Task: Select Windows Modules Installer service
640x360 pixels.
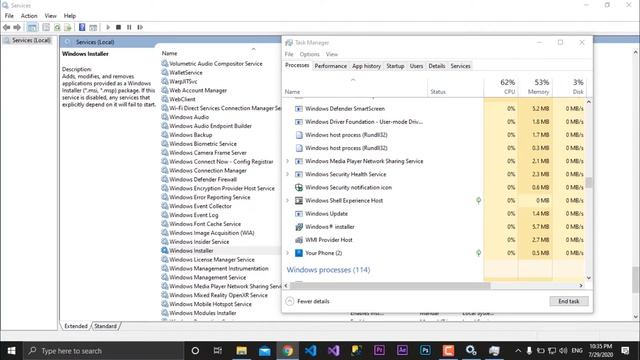Action: (202, 313)
